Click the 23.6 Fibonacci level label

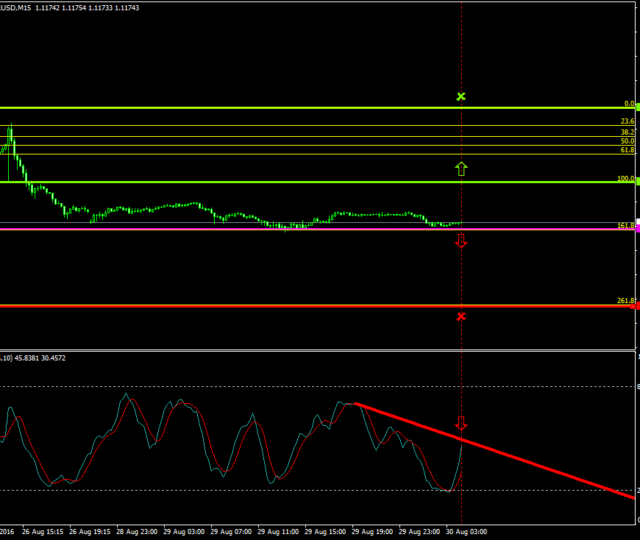pyautogui.click(x=627, y=121)
